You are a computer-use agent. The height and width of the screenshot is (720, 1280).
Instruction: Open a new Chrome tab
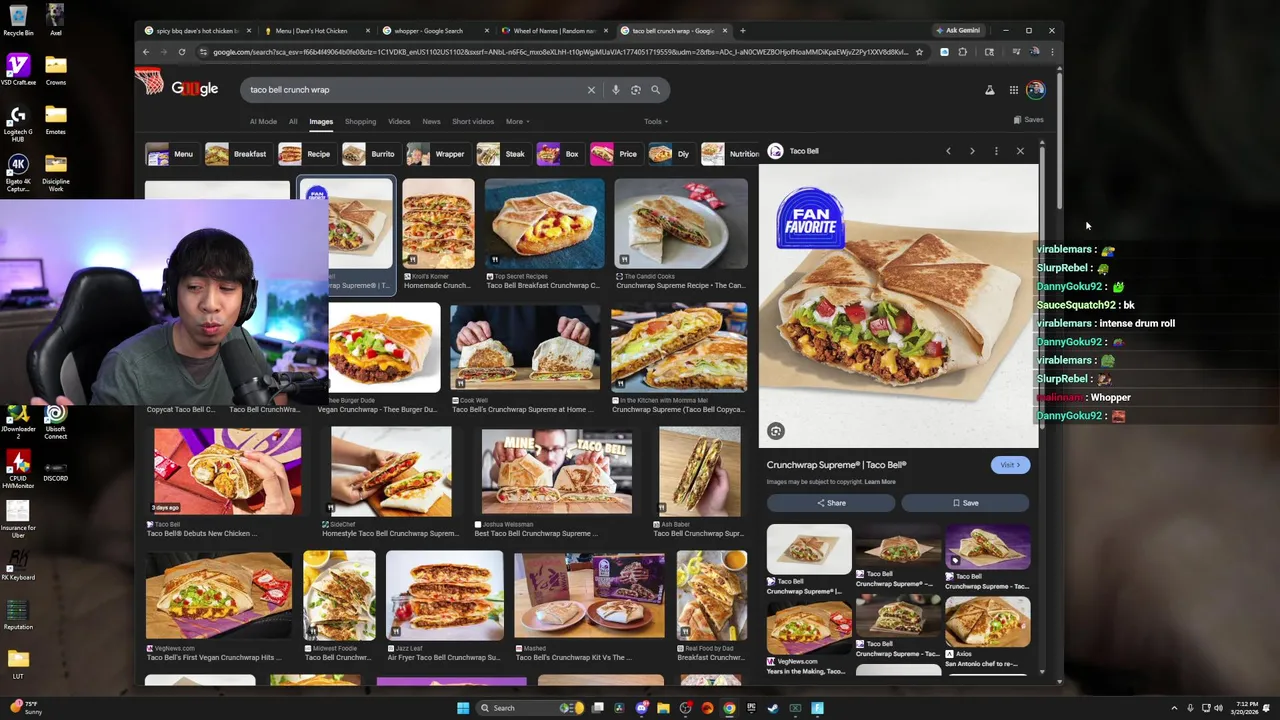pyautogui.click(x=742, y=31)
